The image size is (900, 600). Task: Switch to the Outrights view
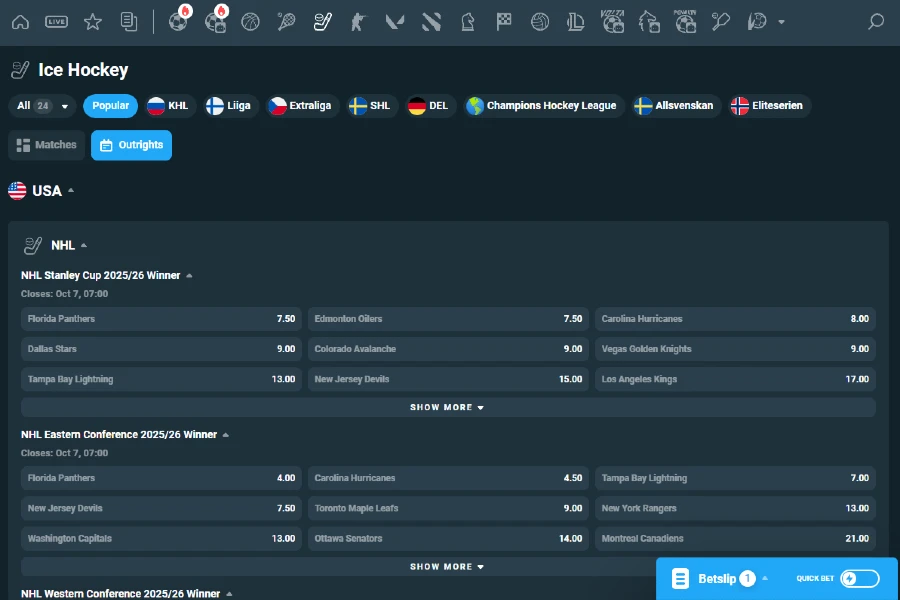[131, 145]
